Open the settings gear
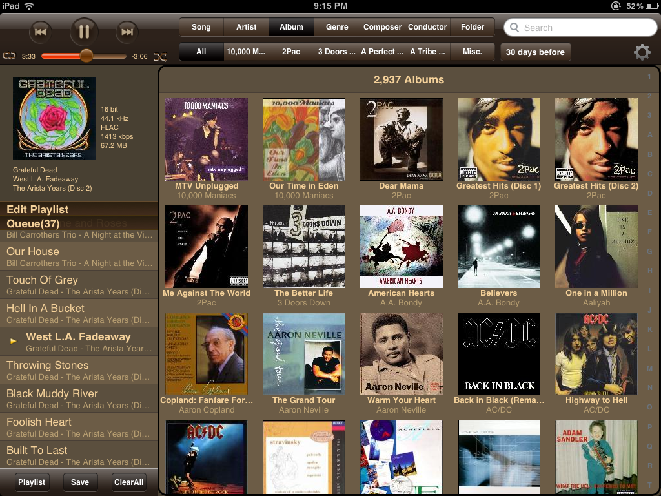The width and height of the screenshot is (661, 496). pos(642,52)
